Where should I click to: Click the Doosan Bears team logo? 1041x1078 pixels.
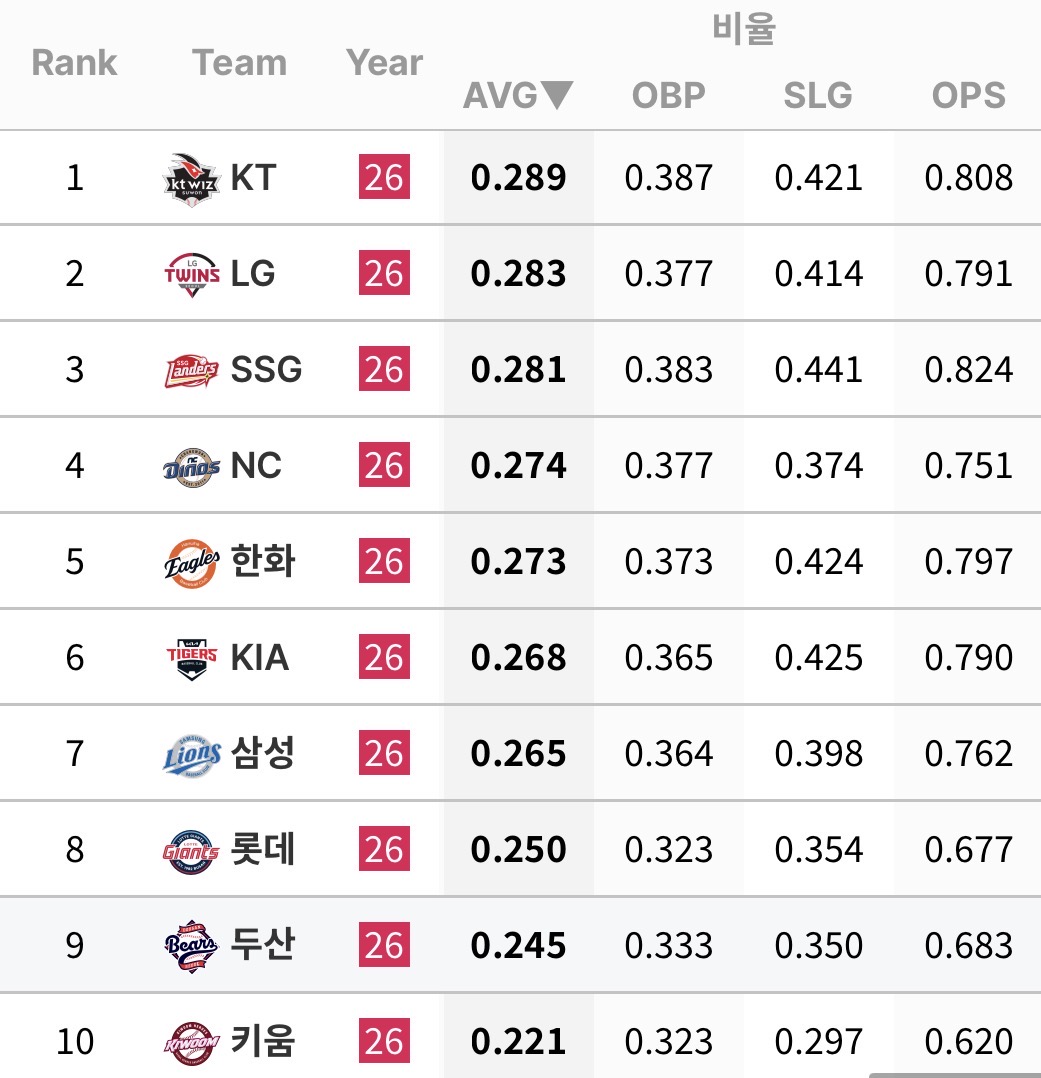pyautogui.click(x=191, y=947)
